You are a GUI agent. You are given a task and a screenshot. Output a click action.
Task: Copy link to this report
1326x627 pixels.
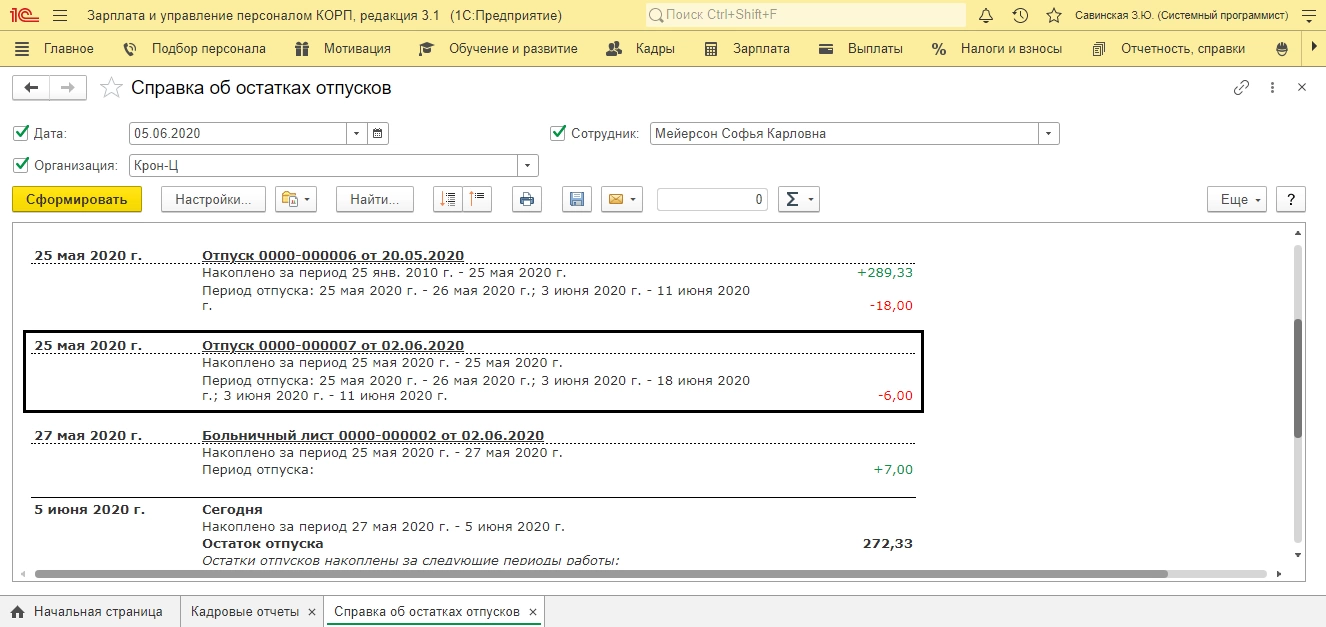(x=1241, y=88)
